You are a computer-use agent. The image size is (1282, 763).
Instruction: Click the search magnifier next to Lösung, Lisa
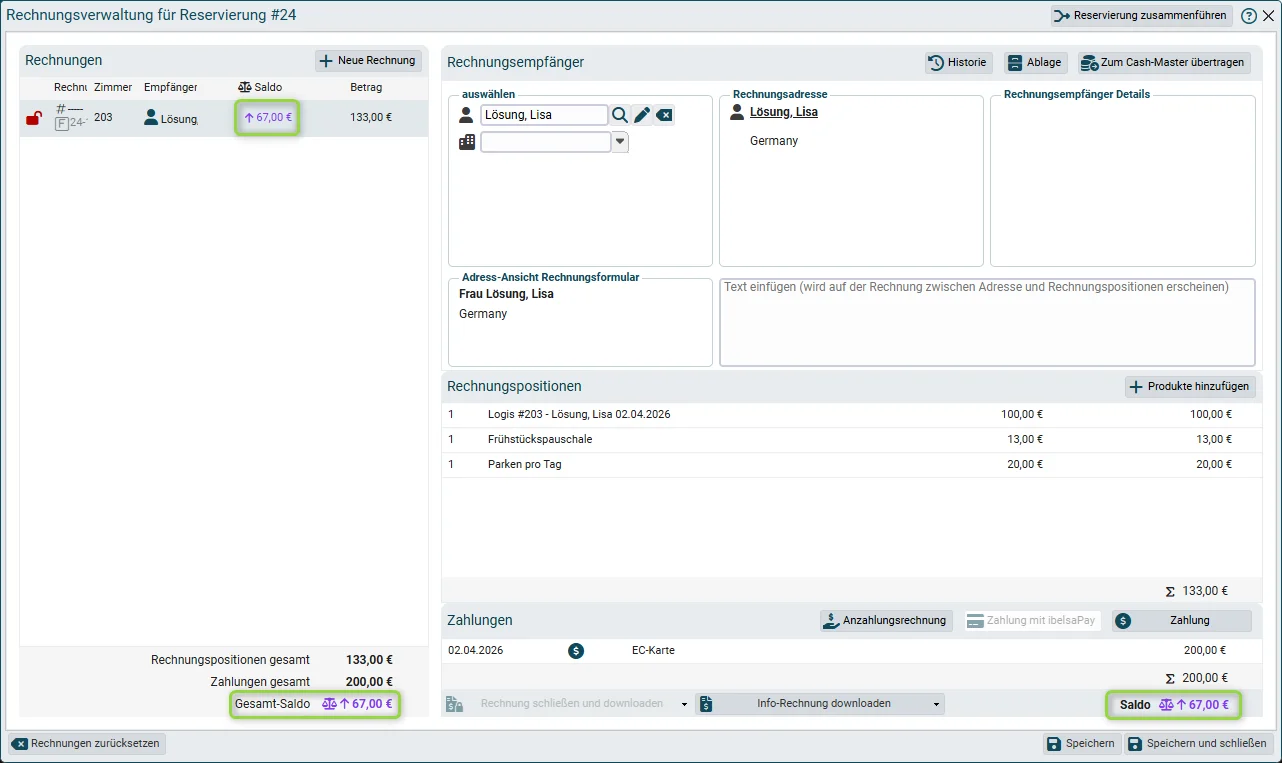pyautogui.click(x=620, y=115)
